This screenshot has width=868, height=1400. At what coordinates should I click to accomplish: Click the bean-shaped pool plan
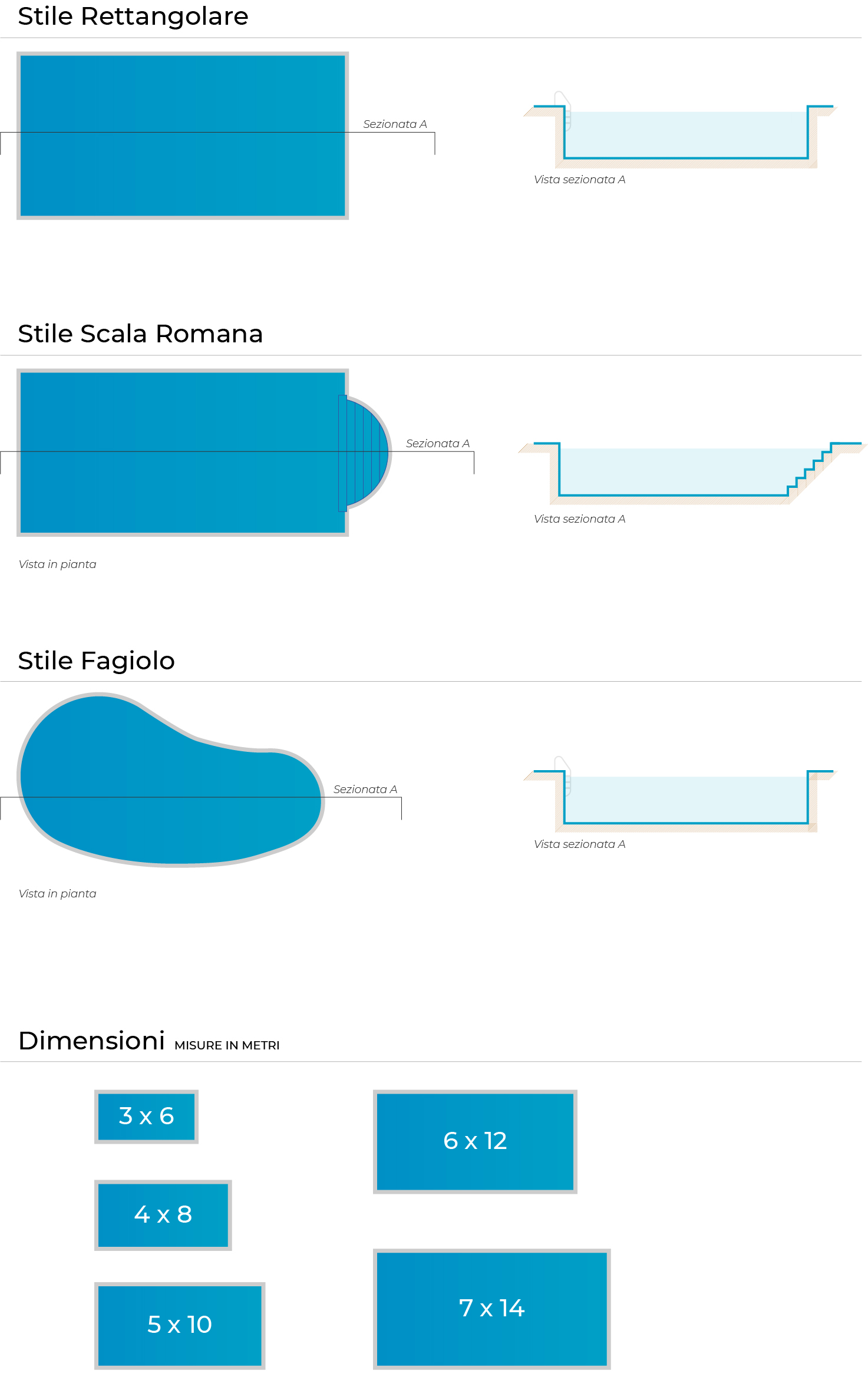coord(171,780)
